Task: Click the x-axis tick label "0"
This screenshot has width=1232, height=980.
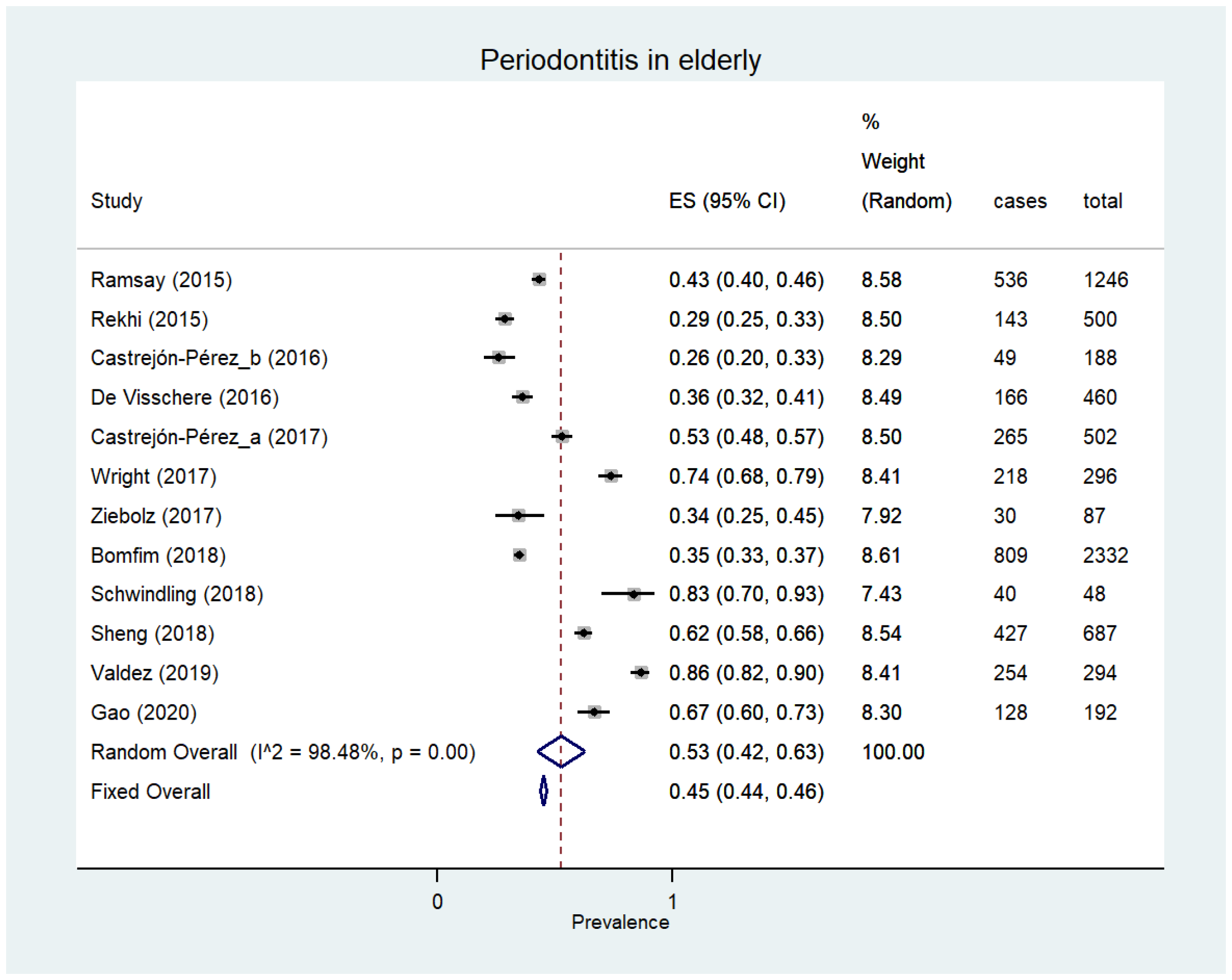Action: 437,902
